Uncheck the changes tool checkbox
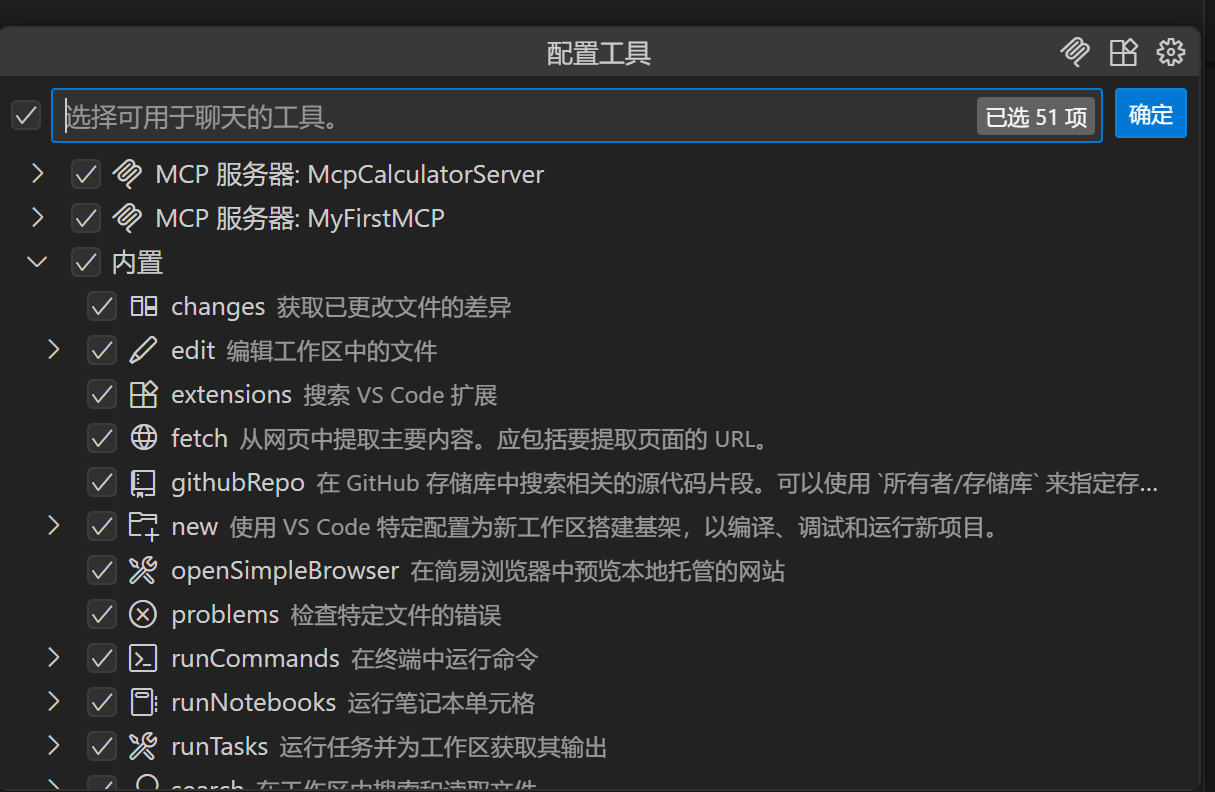This screenshot has height=792, width=1215. coord(102,306)
